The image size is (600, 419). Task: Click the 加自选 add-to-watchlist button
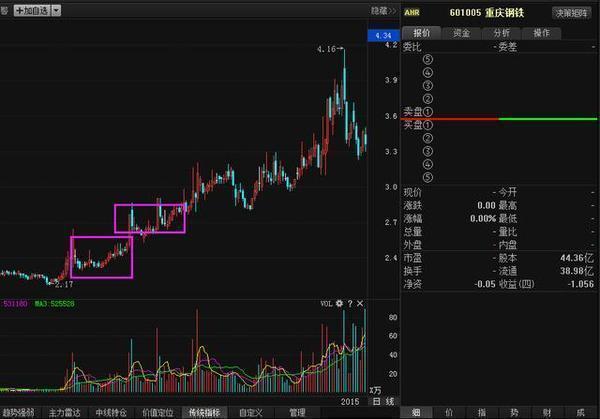pos(32,11)
